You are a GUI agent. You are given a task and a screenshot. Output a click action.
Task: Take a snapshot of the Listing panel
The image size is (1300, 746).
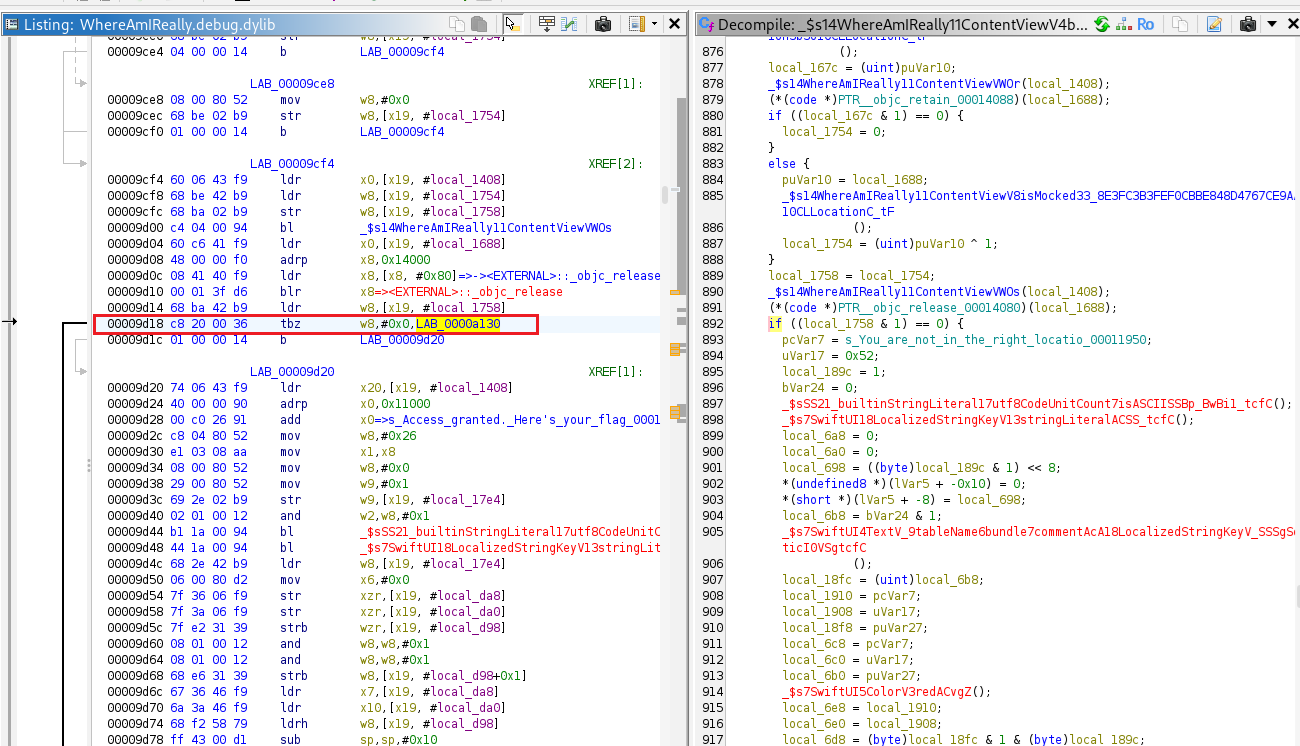[603, 24]
